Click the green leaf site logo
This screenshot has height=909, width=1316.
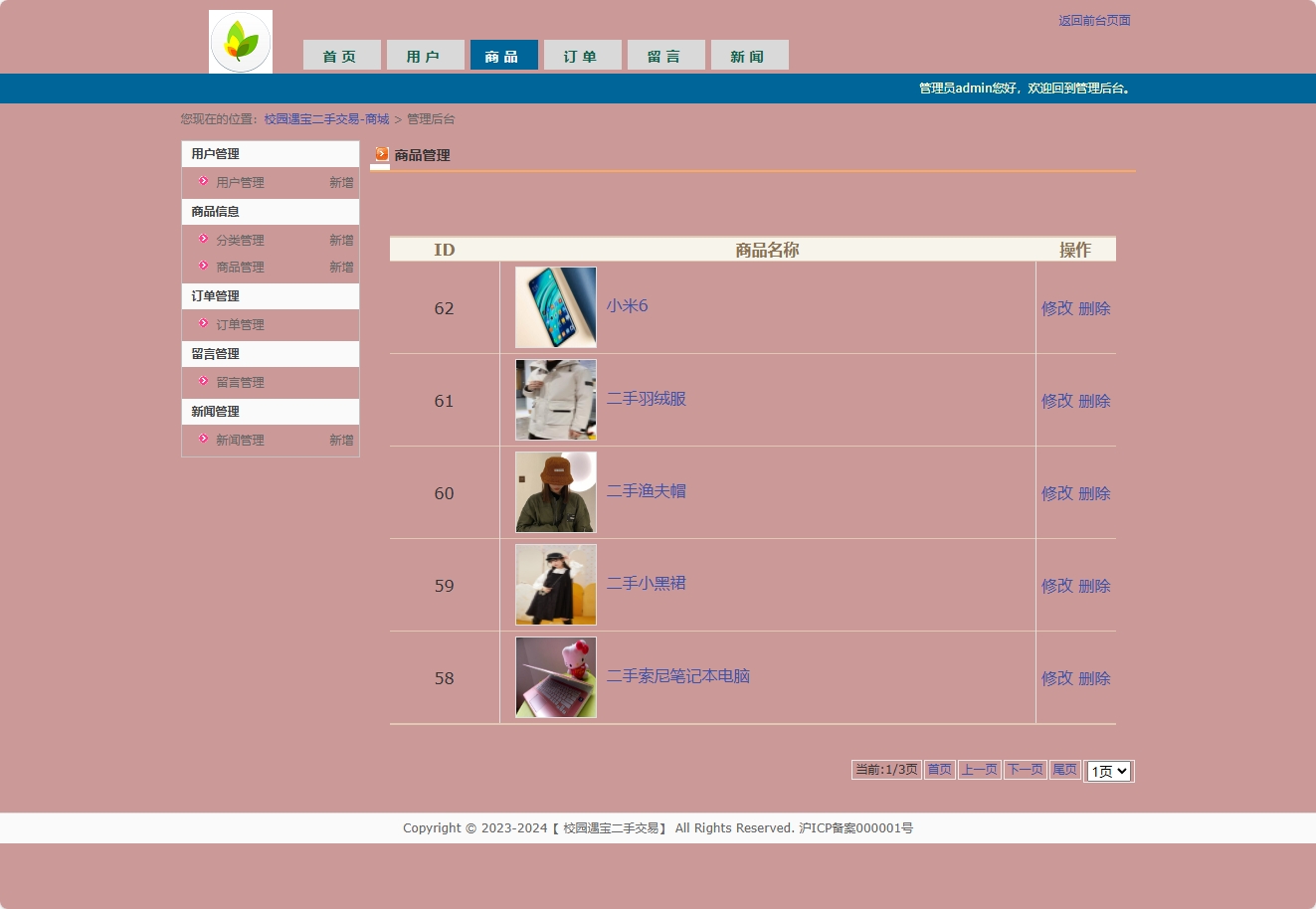240,41
